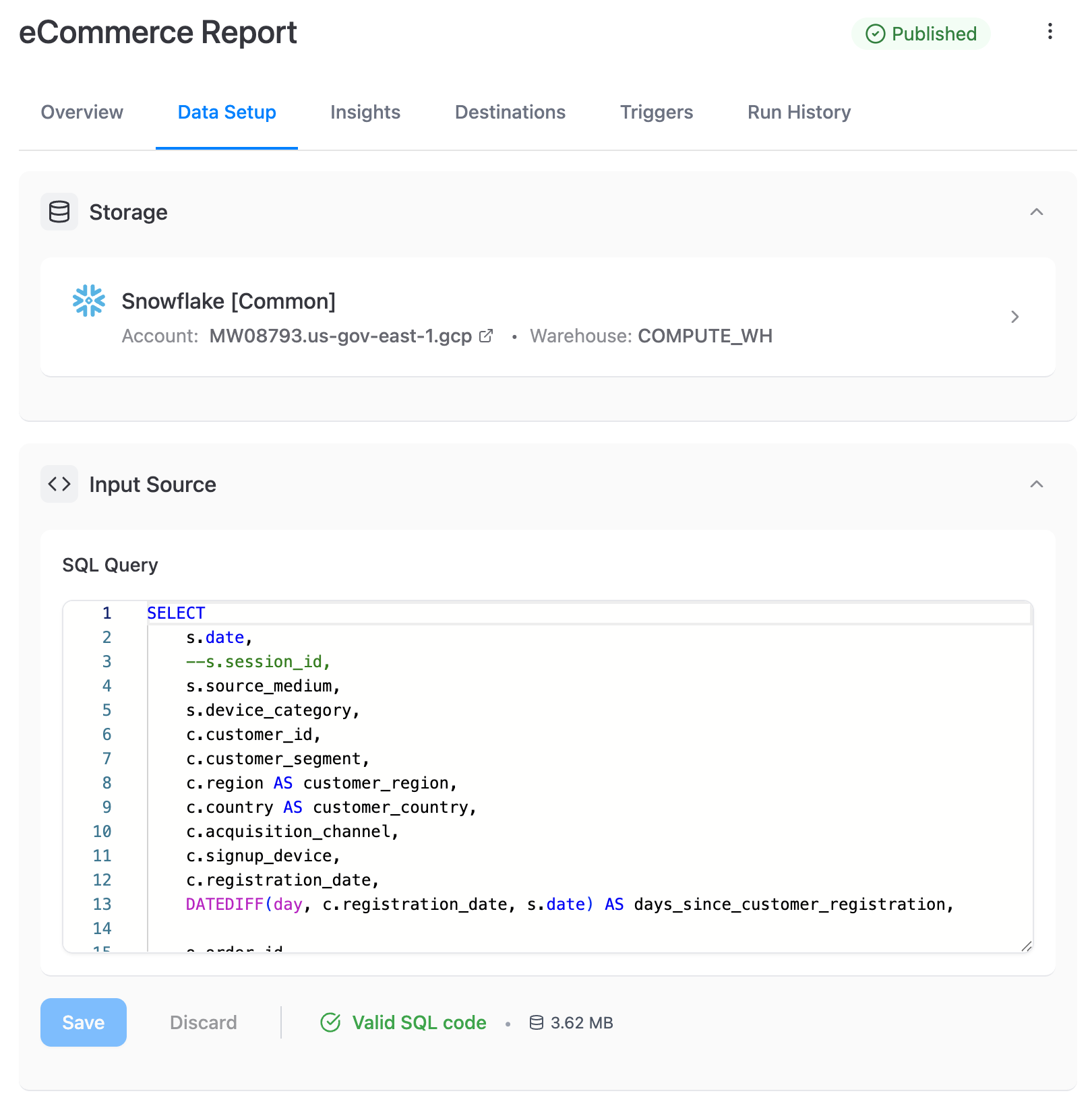This screenshot has height=1108, width=1092.
Task: Open the three-dot more options menu
Action: pyautogui.click(x=1050, y=32)
